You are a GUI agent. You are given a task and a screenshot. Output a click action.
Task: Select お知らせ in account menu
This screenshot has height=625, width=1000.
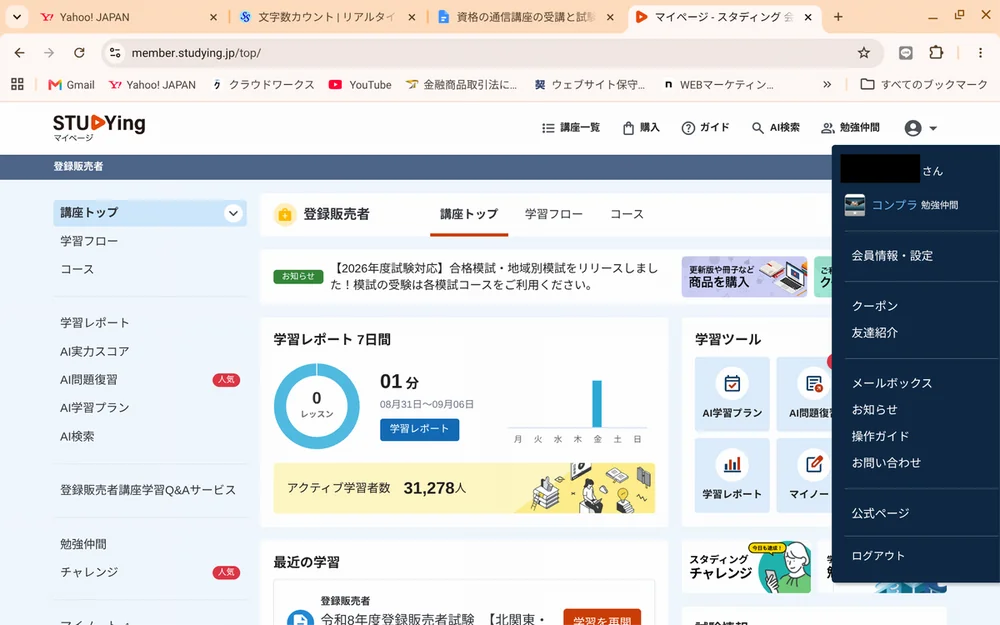(x=874, y=409)
